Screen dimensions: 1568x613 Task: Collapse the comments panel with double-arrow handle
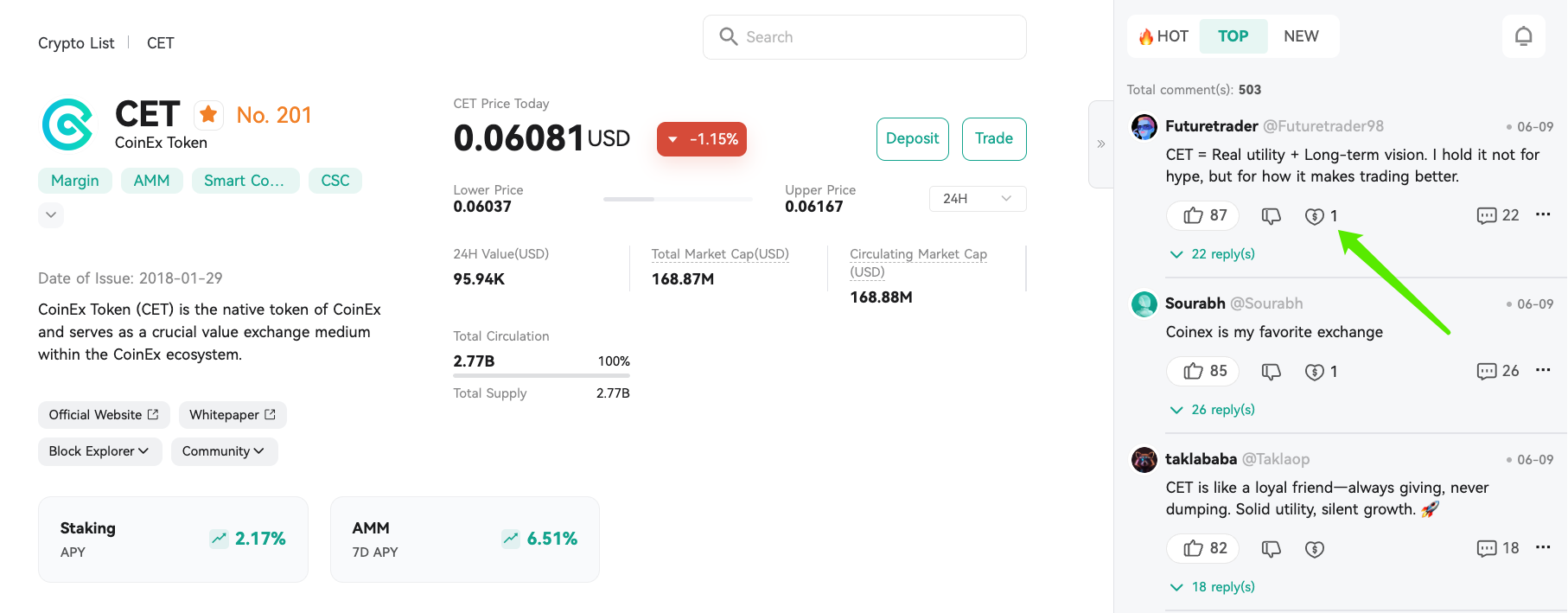click(x=1101, y=144)
